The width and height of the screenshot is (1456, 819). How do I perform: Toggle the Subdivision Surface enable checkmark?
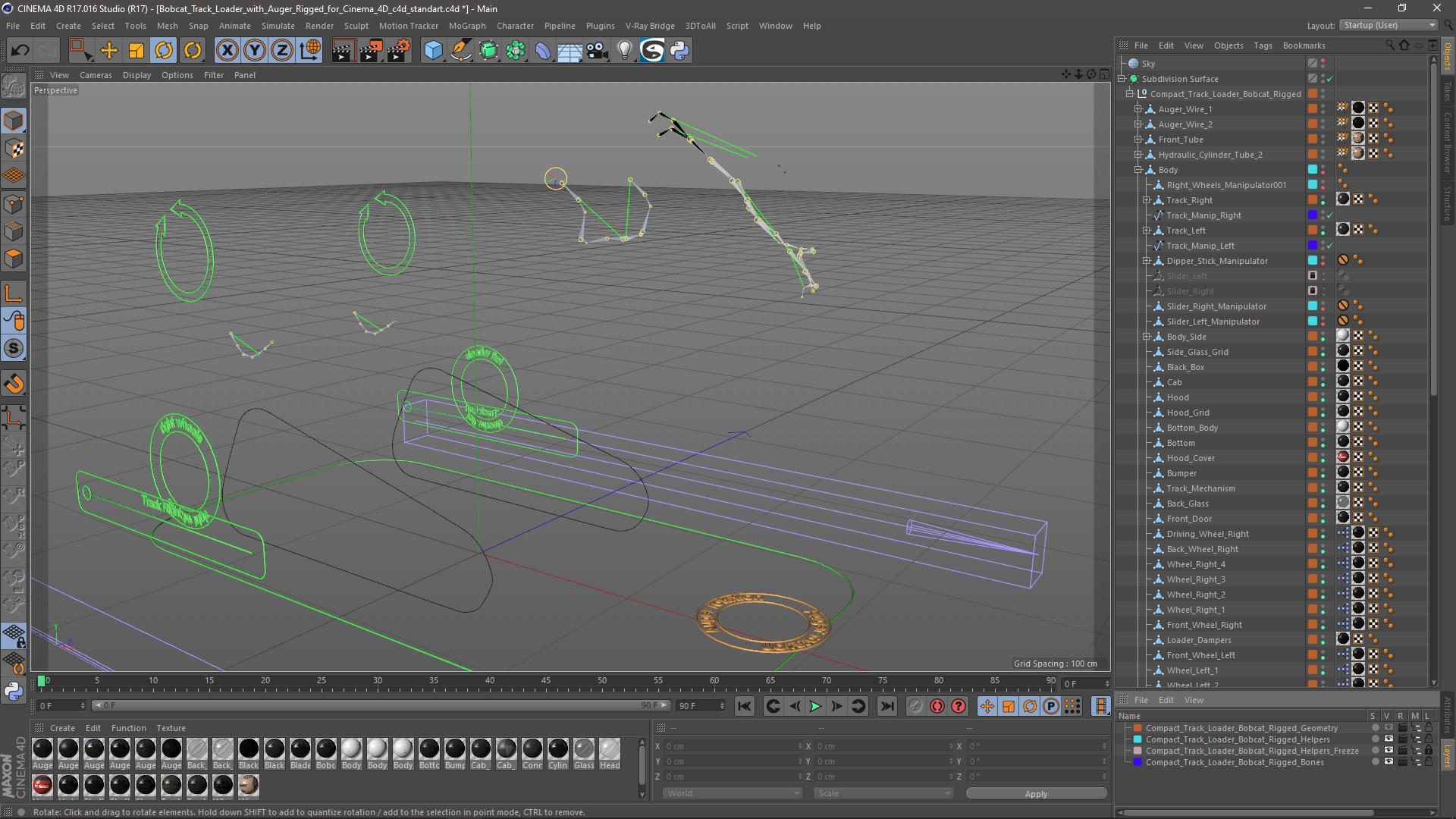click(1329, 79)
